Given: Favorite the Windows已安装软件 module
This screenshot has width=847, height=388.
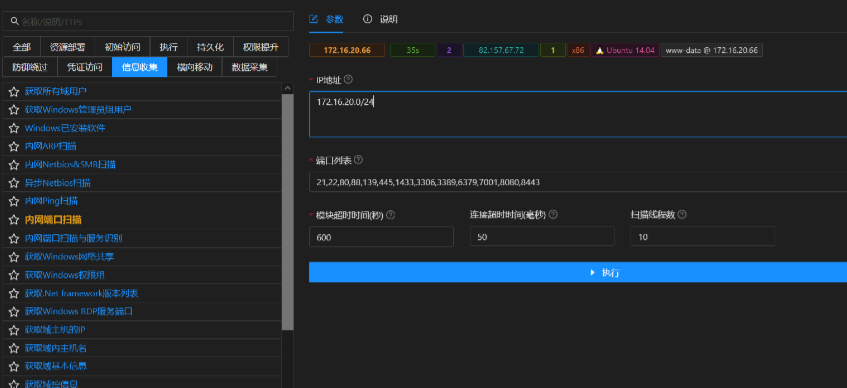Looking at the screenshot, I should tap(14, 128).
